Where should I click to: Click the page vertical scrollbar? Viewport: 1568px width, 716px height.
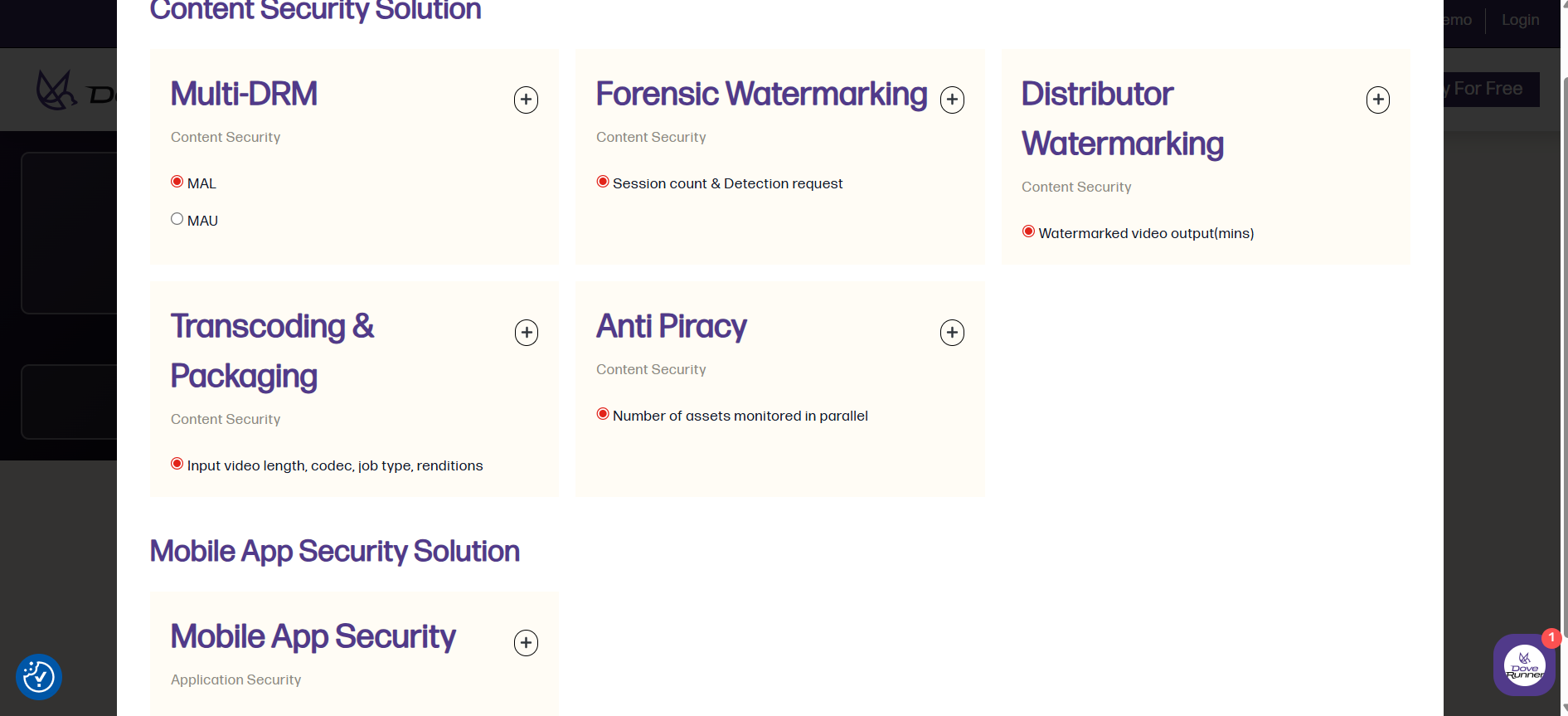pyautogui.click(x=1564, y=332)
